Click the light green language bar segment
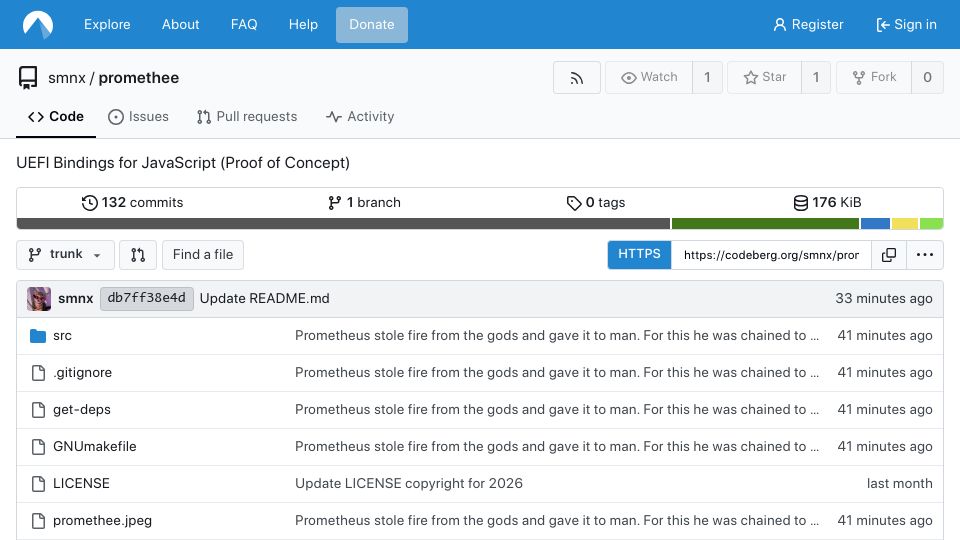The height and width of the screenshot is (540, 960). pos(931,224)
